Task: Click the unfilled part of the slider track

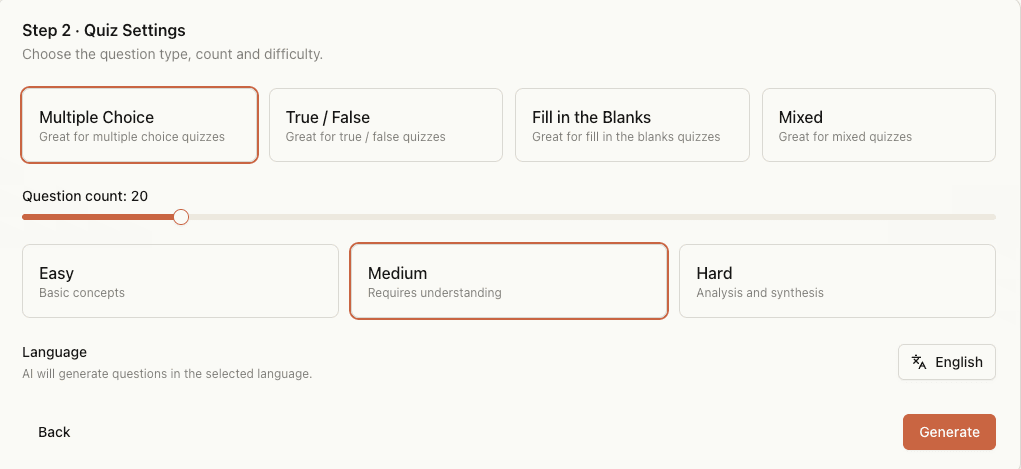Action: point(590,216)
